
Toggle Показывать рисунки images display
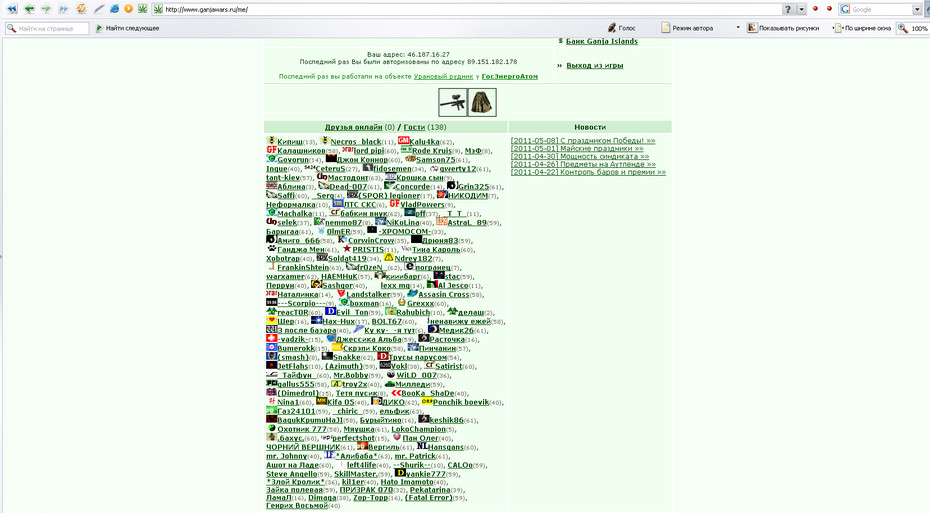click(783, 28)
